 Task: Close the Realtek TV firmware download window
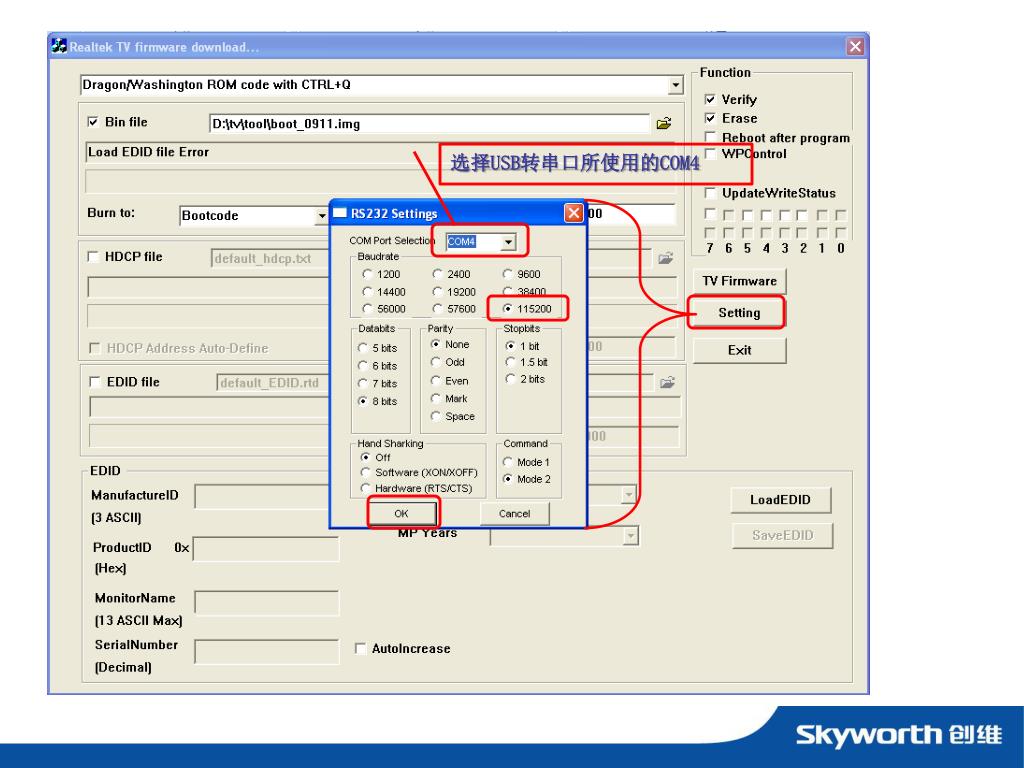pyautogui.click(x=856, y=46)
